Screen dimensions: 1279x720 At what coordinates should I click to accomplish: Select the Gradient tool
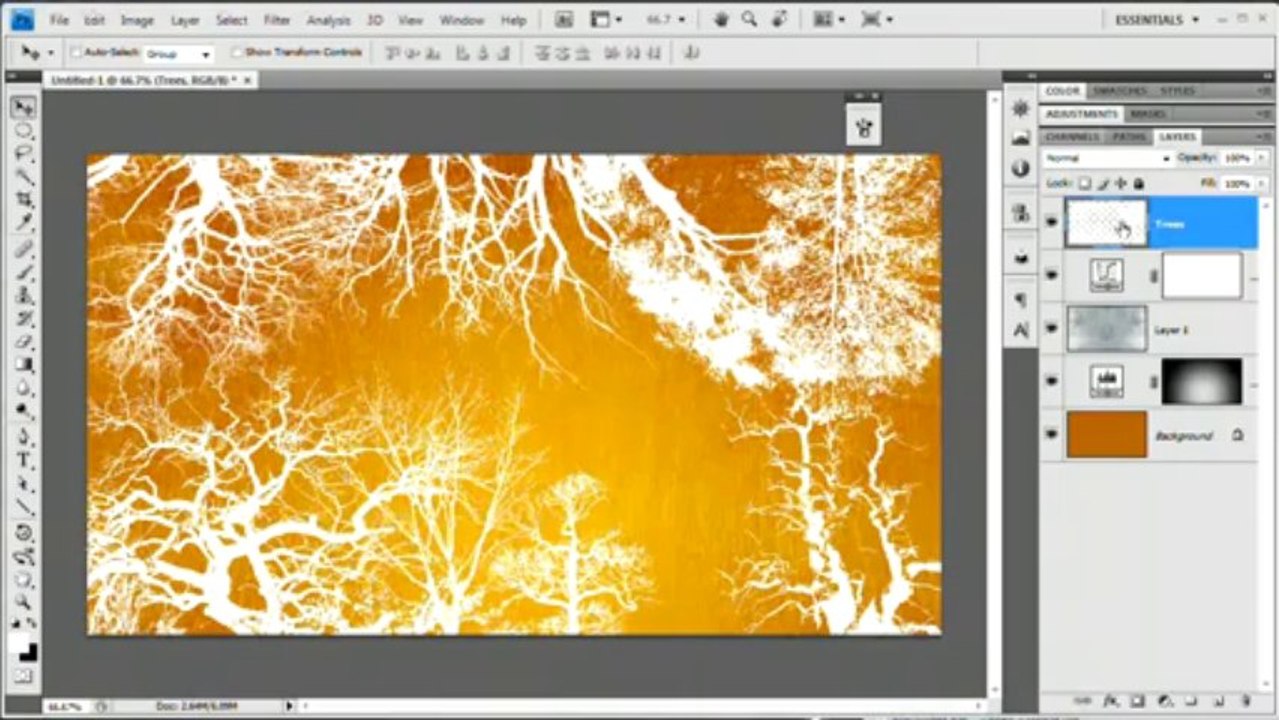point(24,364)
